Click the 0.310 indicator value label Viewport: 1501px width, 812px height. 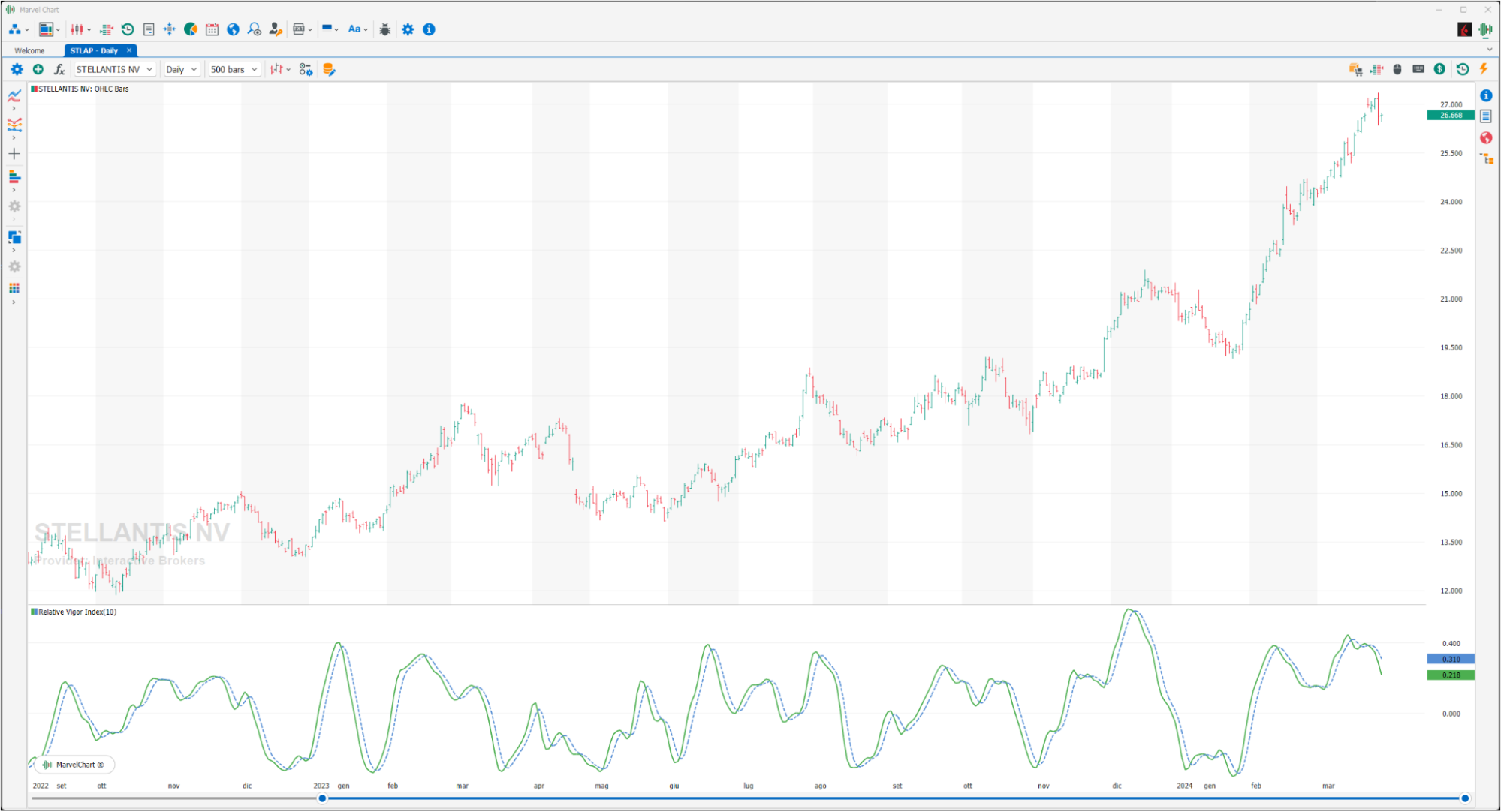tap(1450, 659)
